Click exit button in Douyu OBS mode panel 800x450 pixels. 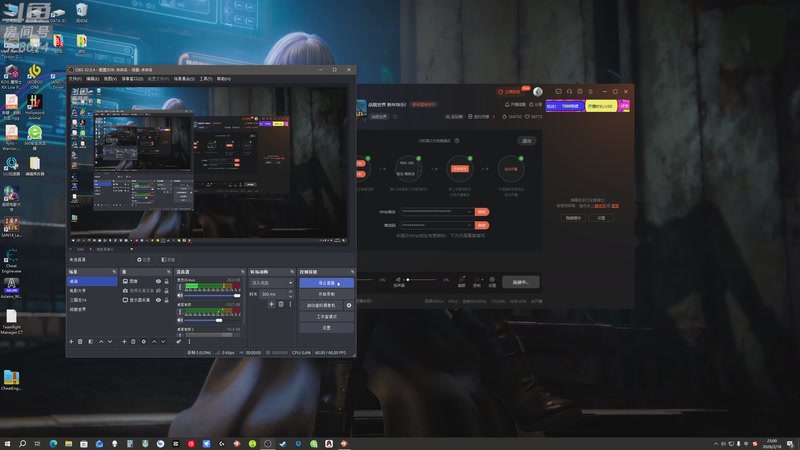[527, 140]
